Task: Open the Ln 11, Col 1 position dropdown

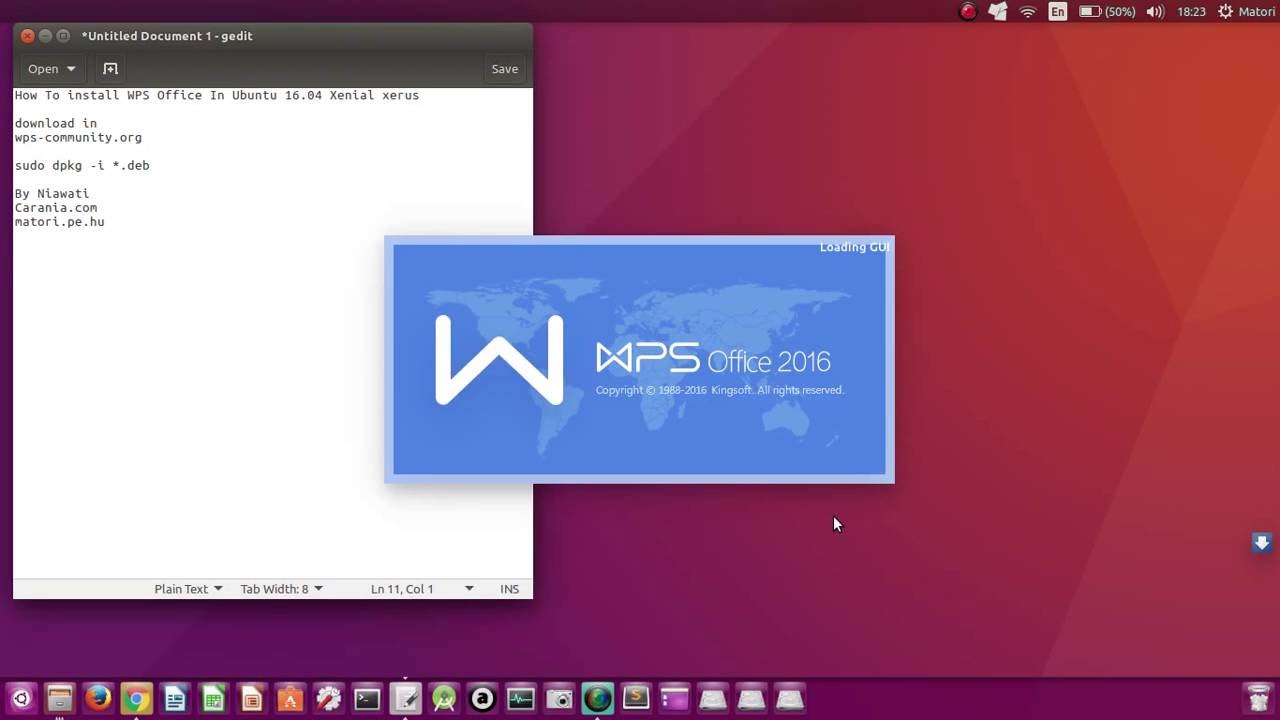Action: (422, 589)
